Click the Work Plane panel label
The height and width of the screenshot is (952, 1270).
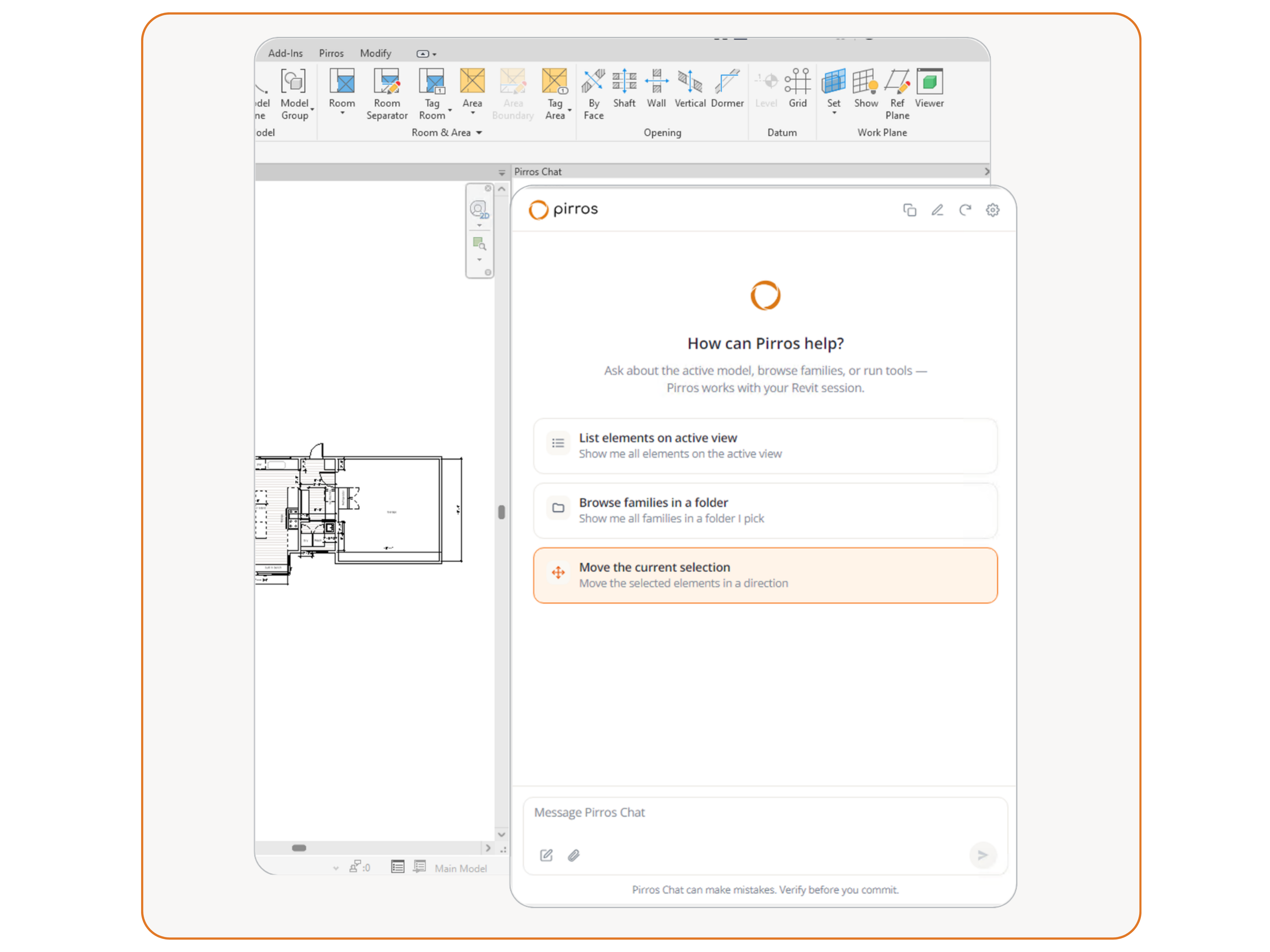pyautogui.click(x=882, y=133)
